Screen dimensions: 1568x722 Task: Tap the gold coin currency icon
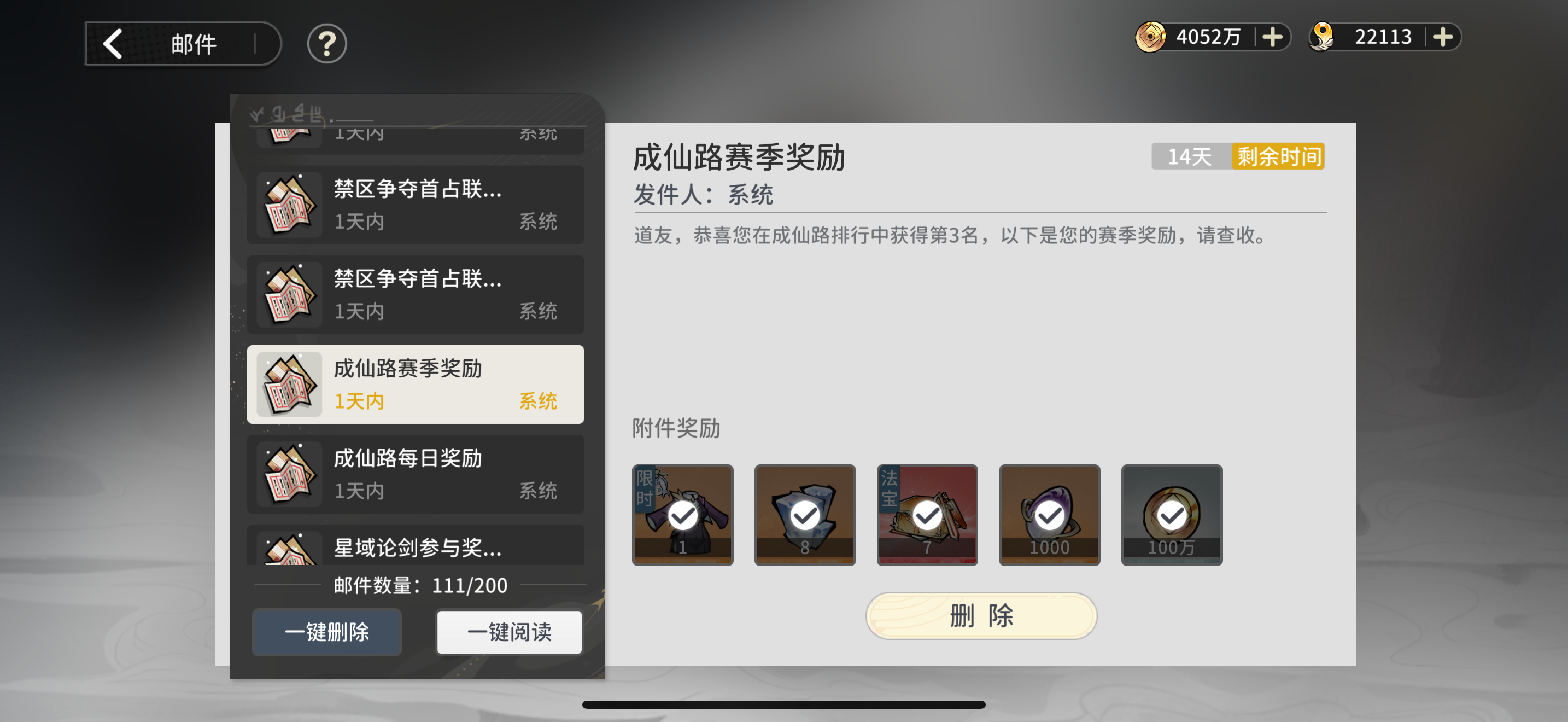(1150, 37)
